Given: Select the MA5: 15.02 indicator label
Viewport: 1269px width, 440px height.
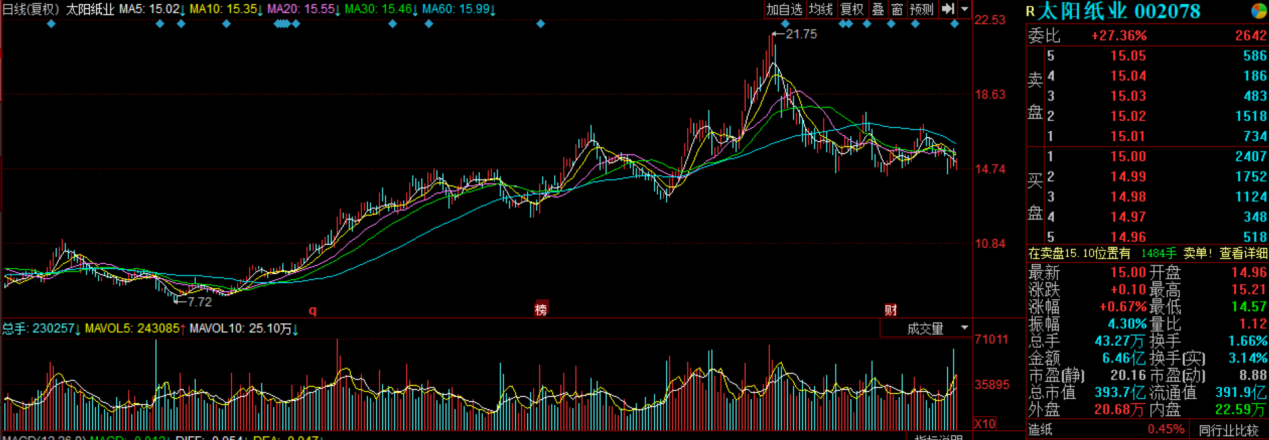Looking at the screenshot, I should [151, 9].
